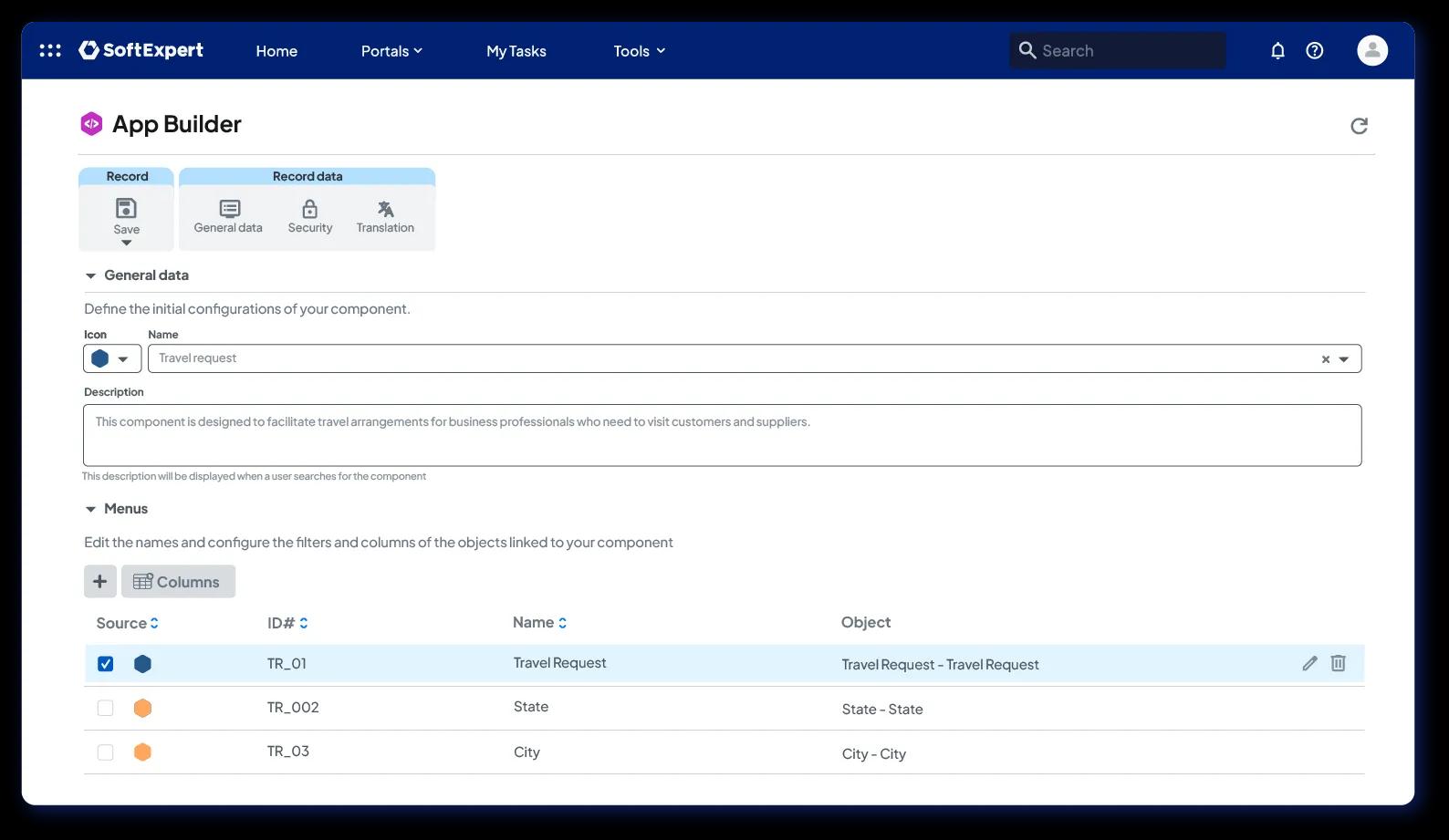Screen dimensions: 1449x840
Task: Click the orange hexagon icon in TR_03 row
Action: (142, 752)
